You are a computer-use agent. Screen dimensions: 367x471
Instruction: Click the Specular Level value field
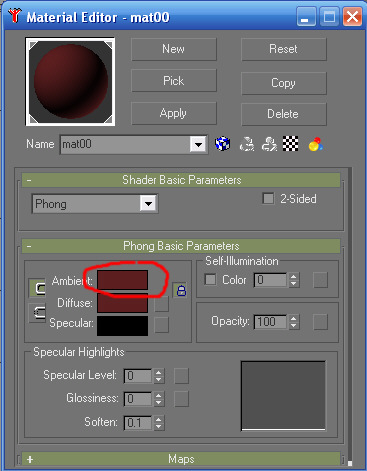coord(138,376)
